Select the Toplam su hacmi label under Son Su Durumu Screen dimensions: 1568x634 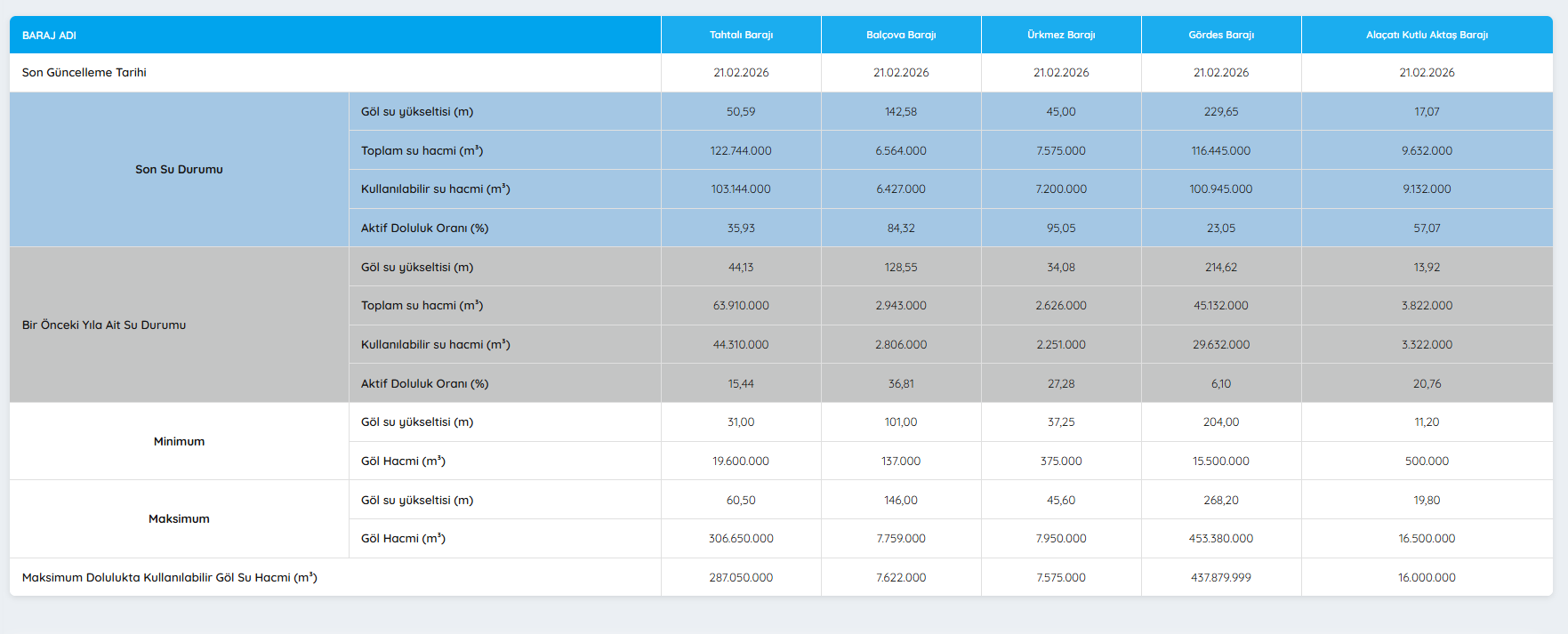pos(422,151)
